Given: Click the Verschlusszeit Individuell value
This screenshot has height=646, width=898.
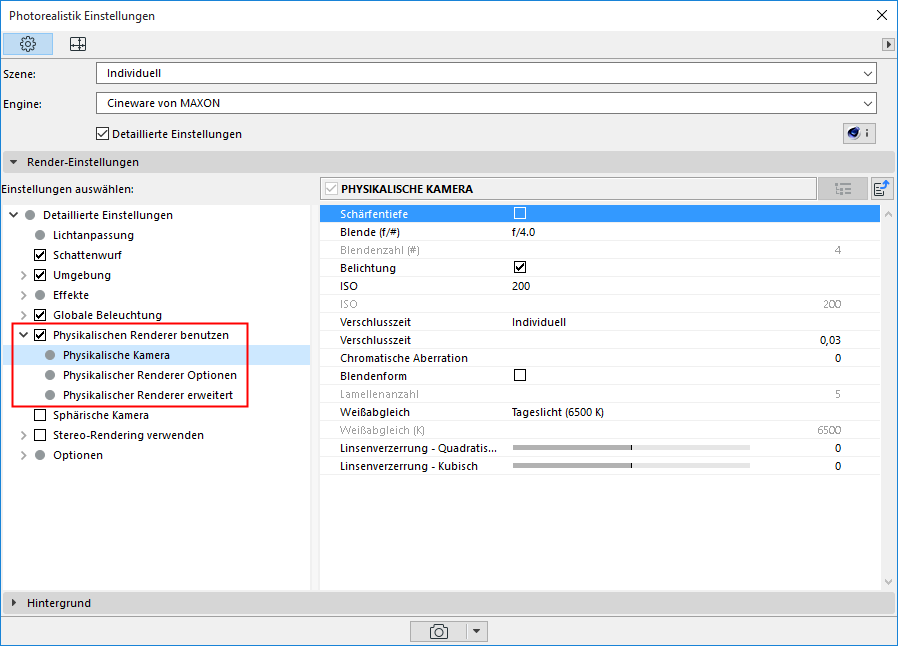Looking at the screenshot, I should pos(539,322).
